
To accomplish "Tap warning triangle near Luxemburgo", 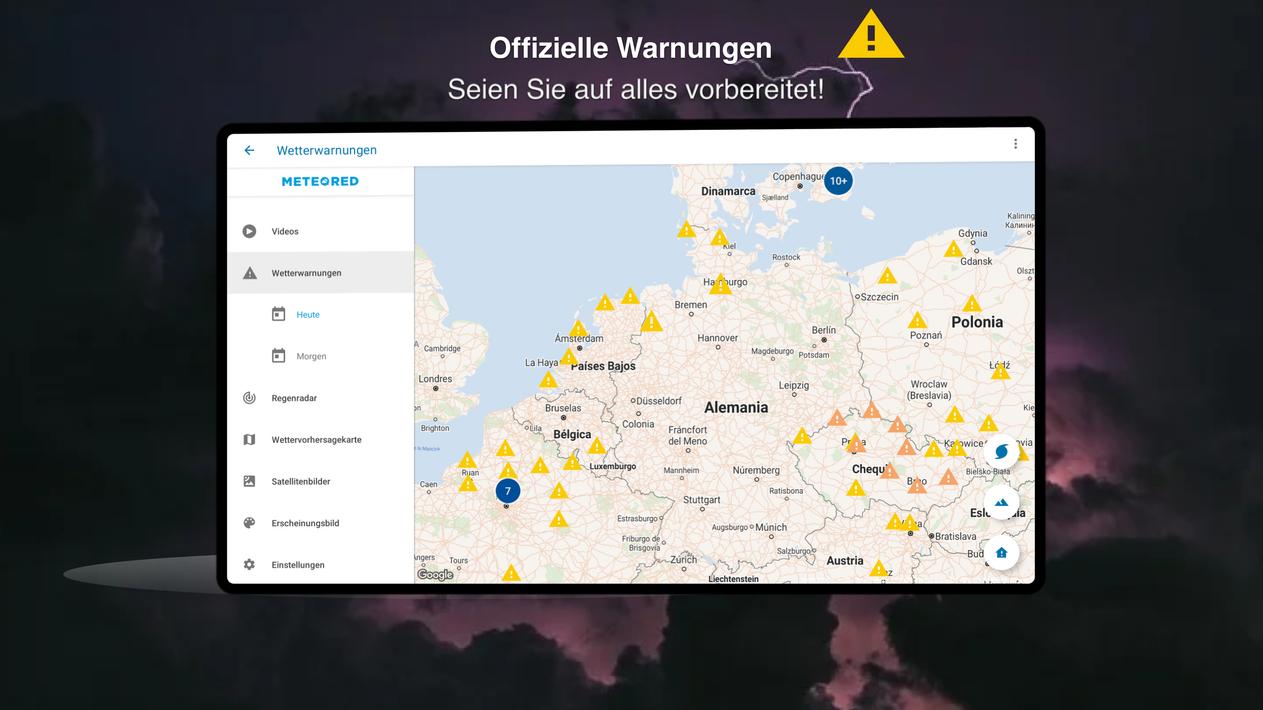I will 596,446.
